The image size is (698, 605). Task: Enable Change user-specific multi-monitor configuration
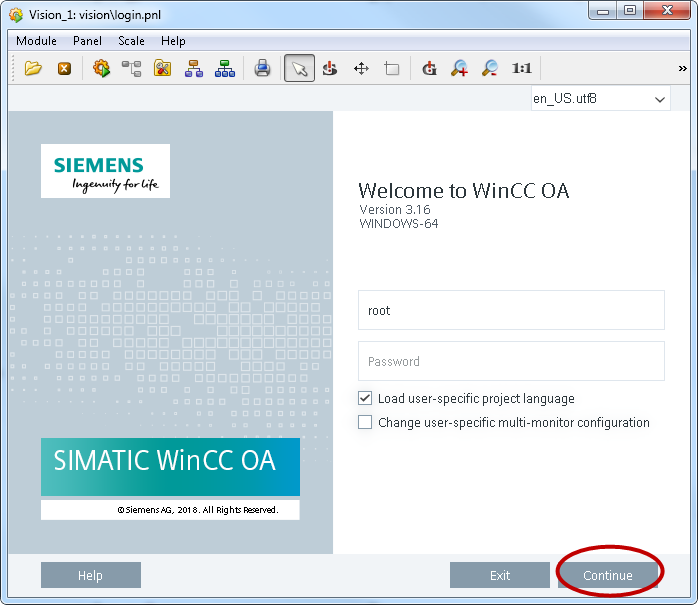click(365, 423)
